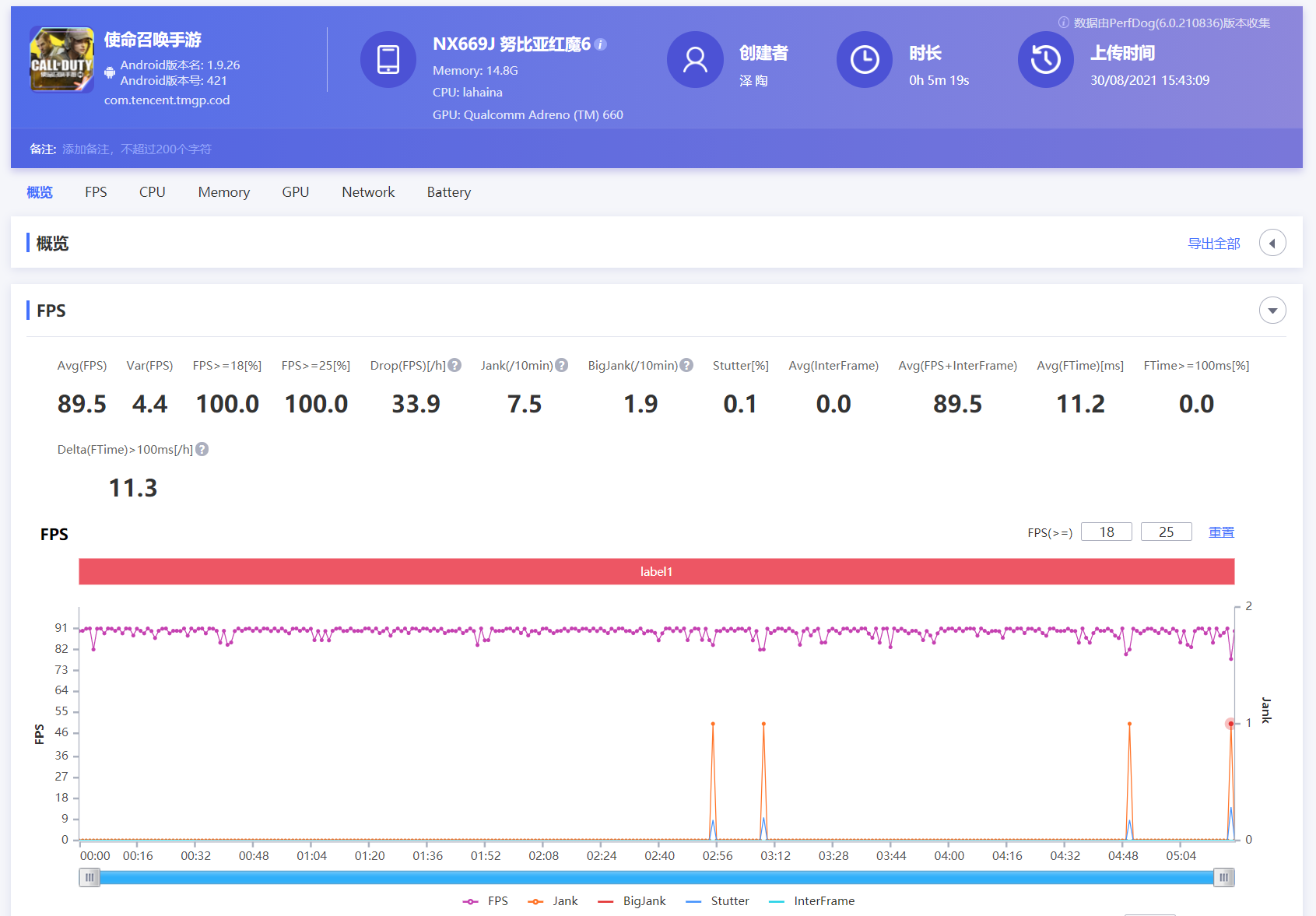Viewport: 1316px width, 916px height.
Task: Open the Memory tab
Action: click(224, 192)
